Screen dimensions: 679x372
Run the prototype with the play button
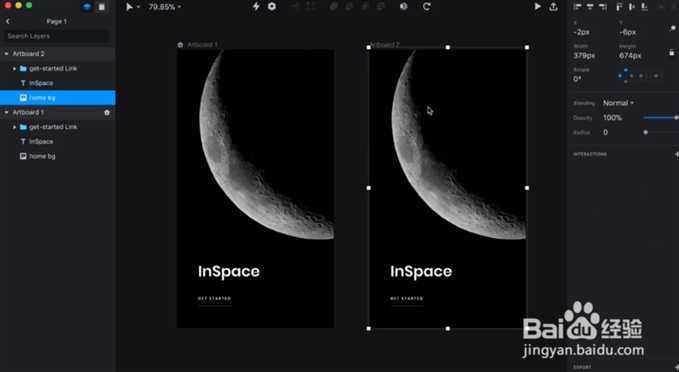(537, 6)
